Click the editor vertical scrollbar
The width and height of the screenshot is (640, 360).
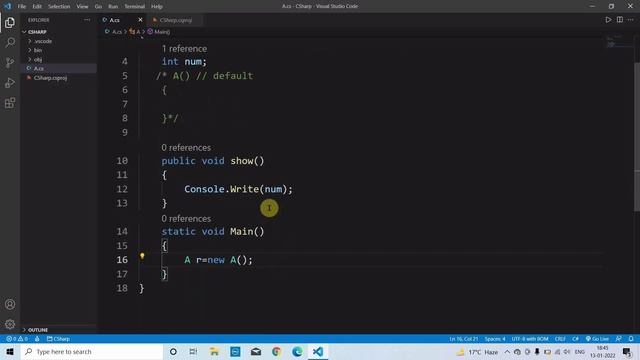[x=637, y=137]
